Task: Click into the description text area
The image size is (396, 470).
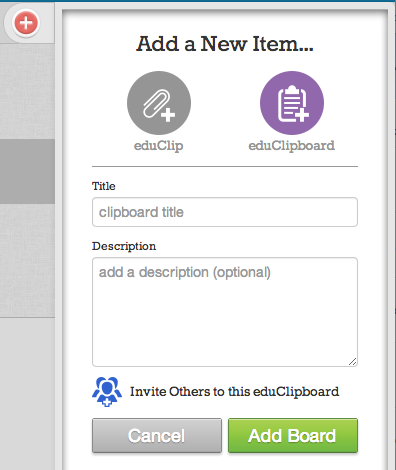Action: coord(225,312)
